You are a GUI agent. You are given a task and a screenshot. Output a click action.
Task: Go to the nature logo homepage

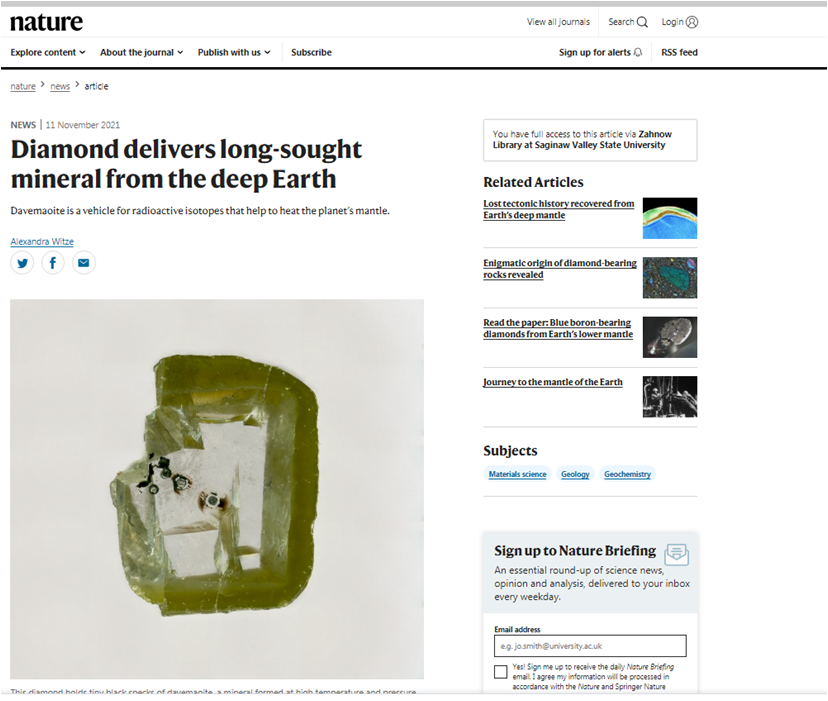tap(46, 22)
